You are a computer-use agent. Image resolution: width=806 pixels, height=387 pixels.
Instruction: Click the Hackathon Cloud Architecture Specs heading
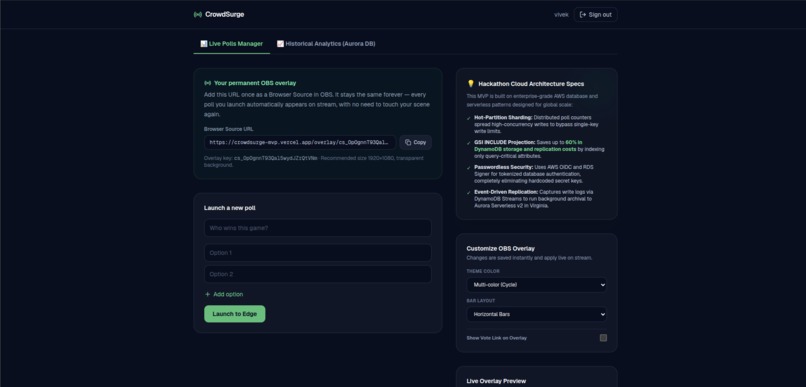531,84
